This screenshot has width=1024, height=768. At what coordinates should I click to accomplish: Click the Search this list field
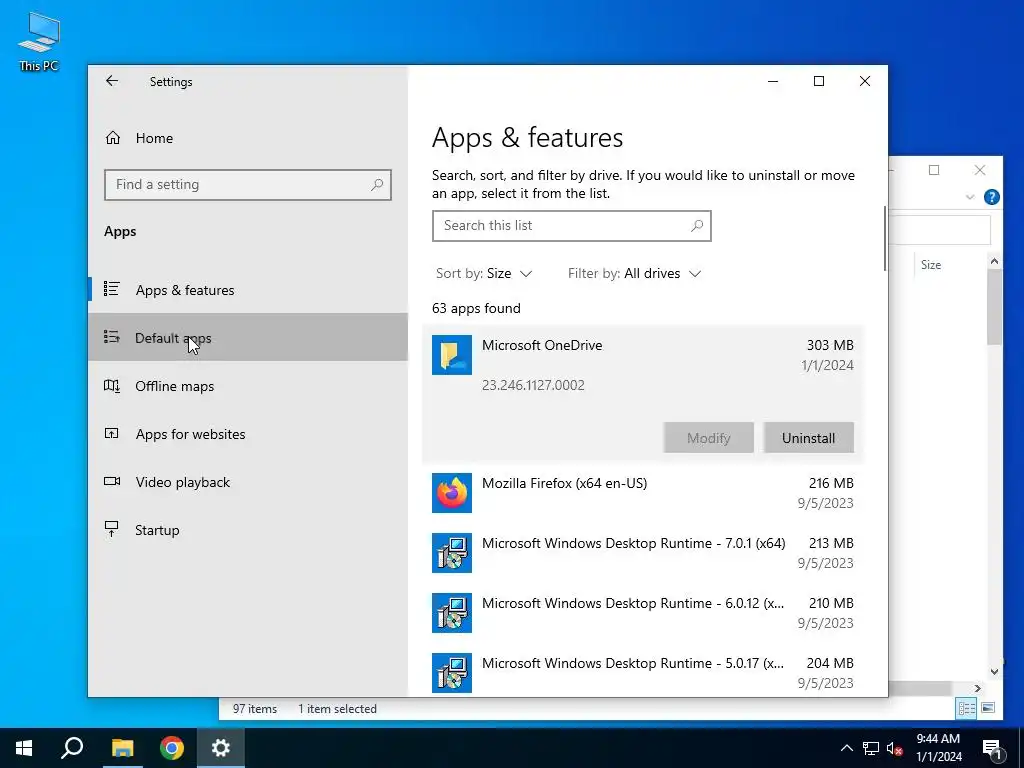pos(571,226)
